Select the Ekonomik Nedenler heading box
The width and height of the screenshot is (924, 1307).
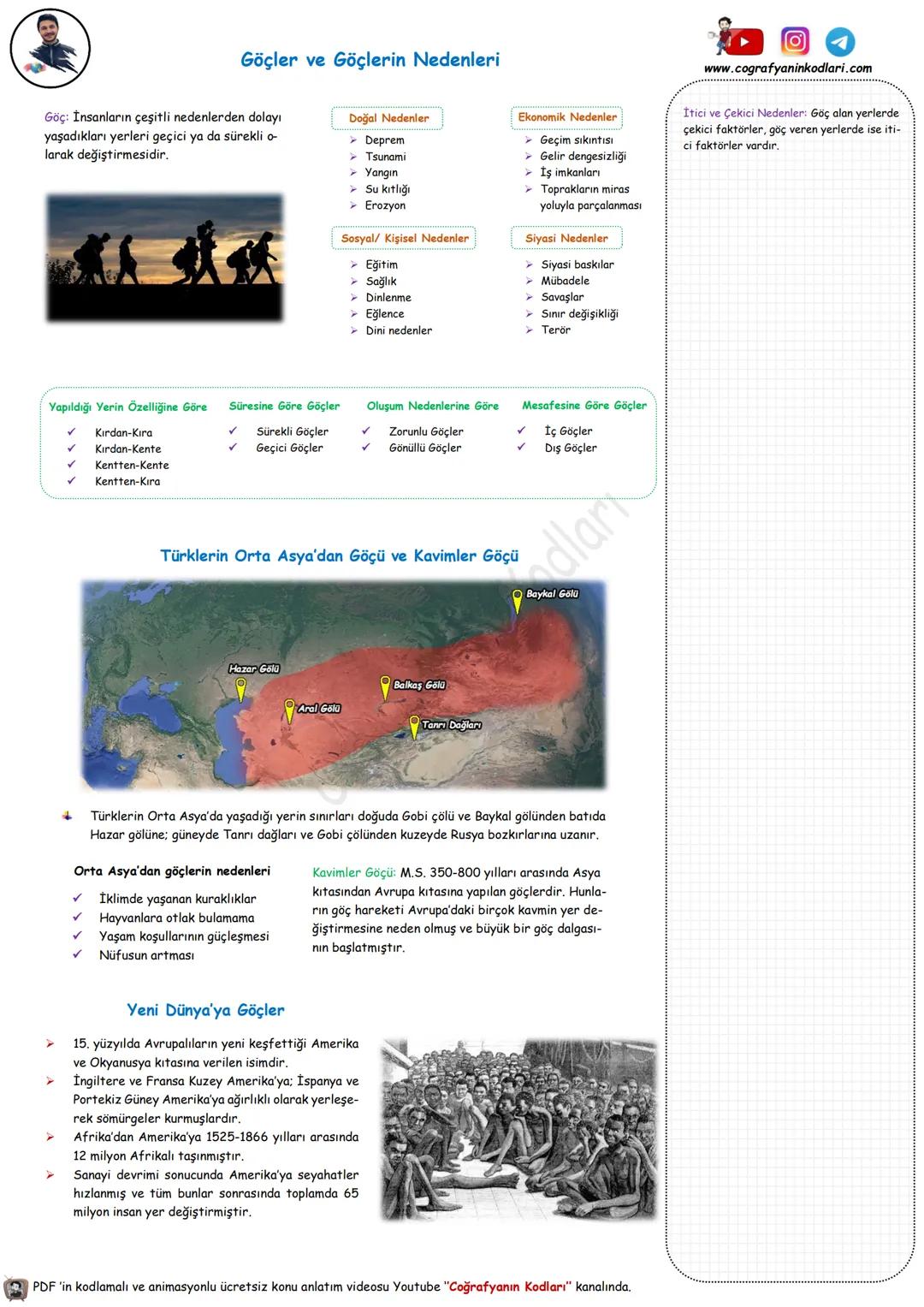[x=567, y=117]
